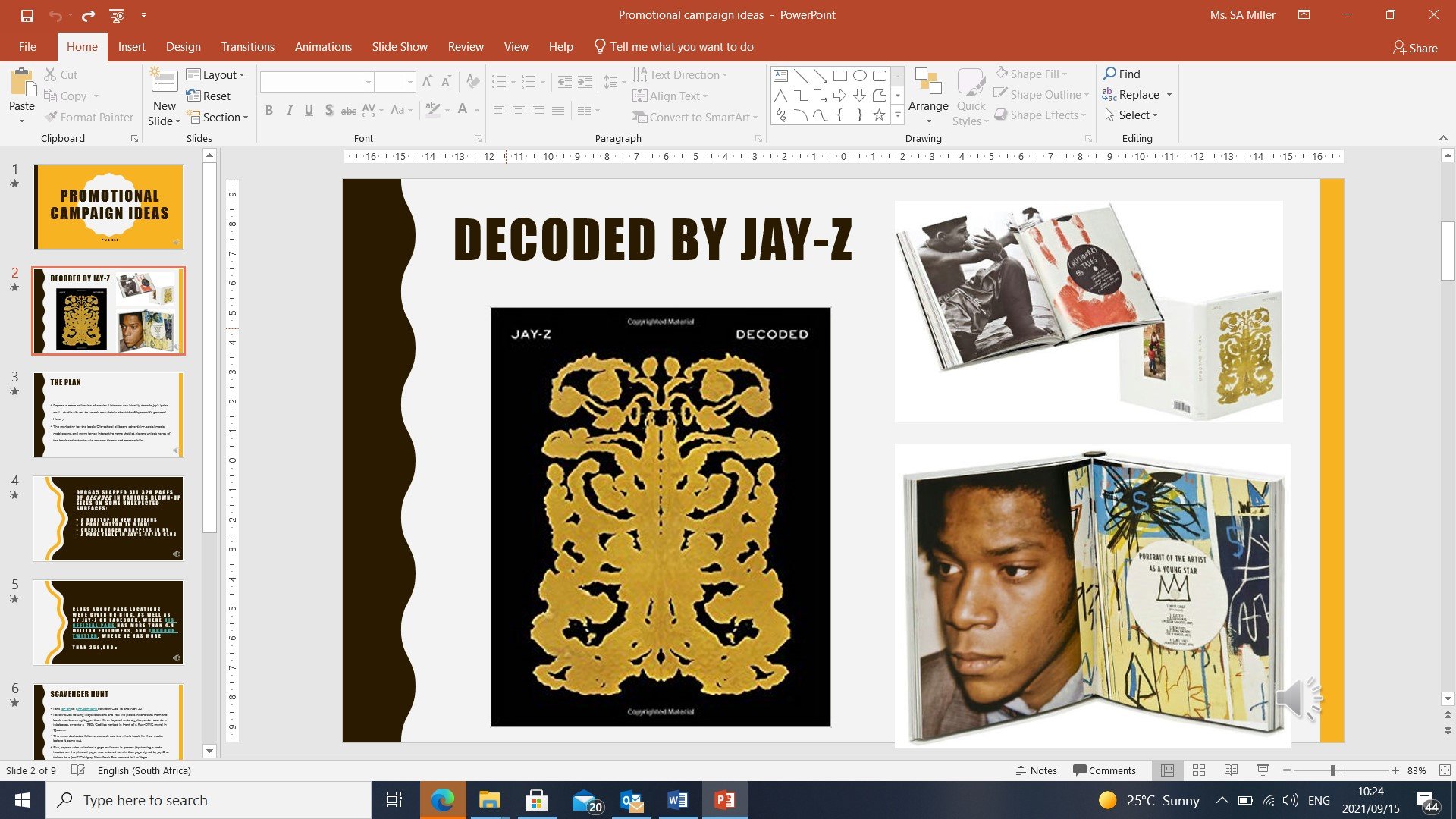Select the Oval shape in gallery

click(x=859, y=76)
